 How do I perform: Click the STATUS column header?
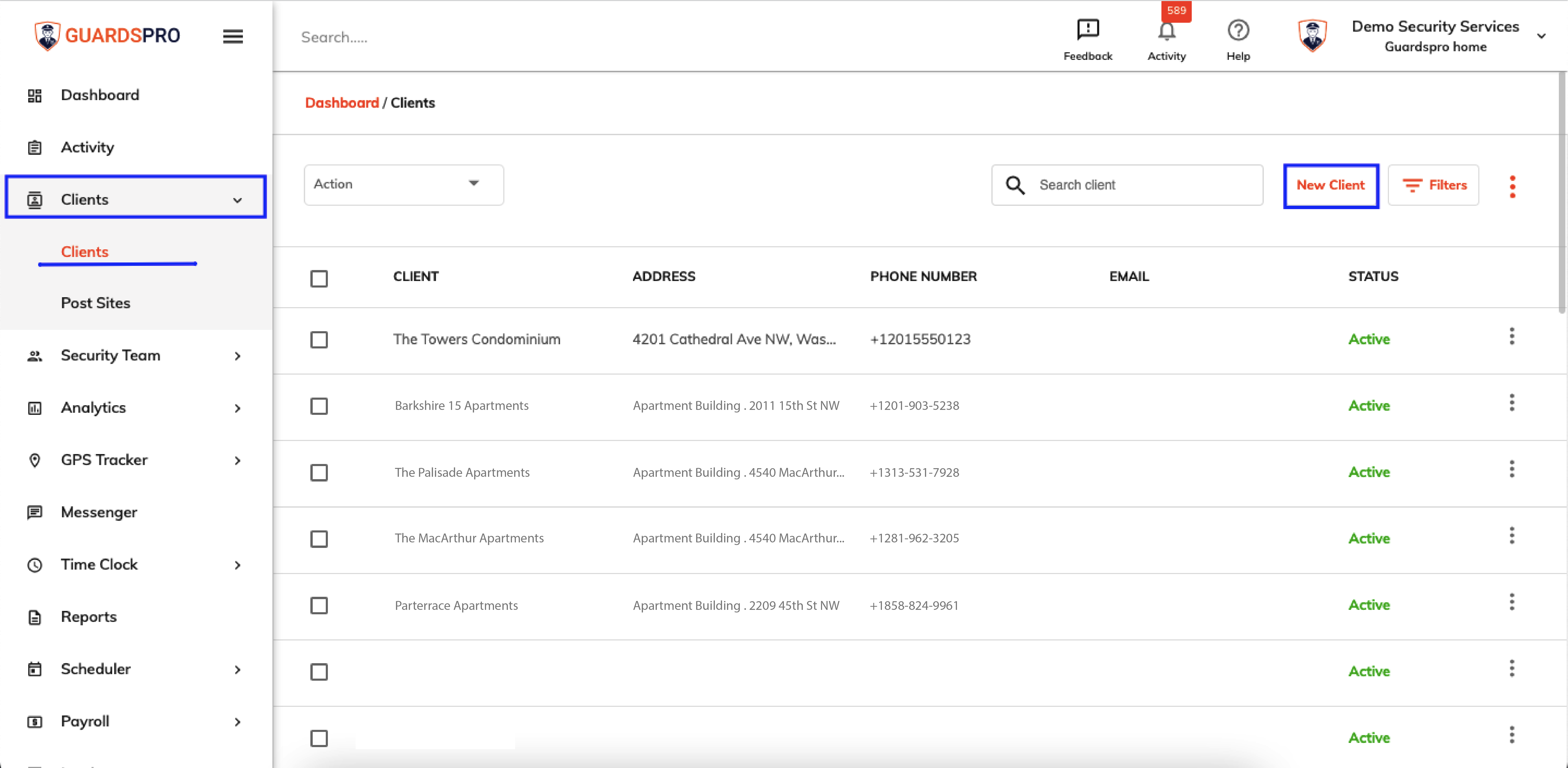tap(1373, 276)
